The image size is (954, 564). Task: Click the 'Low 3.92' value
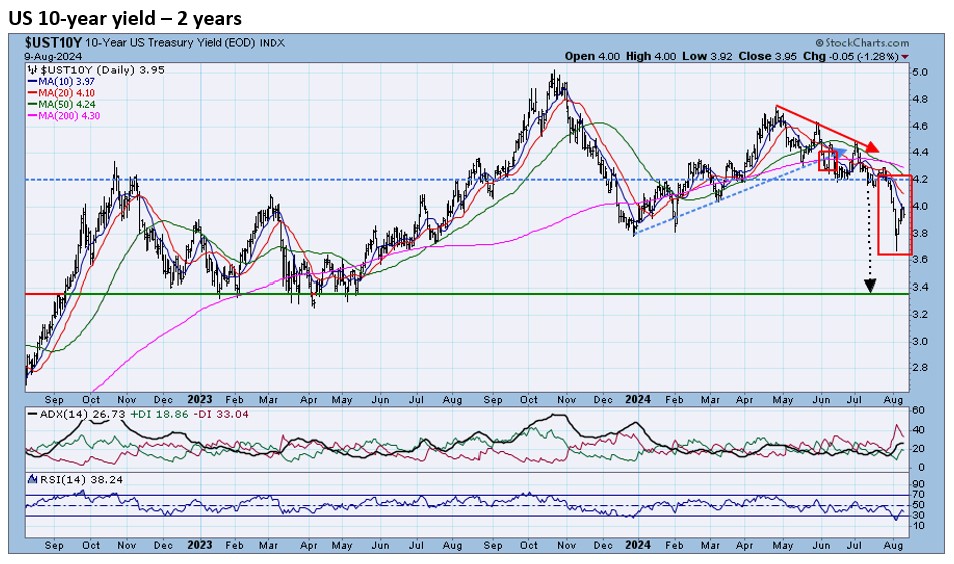coord(708,56)
